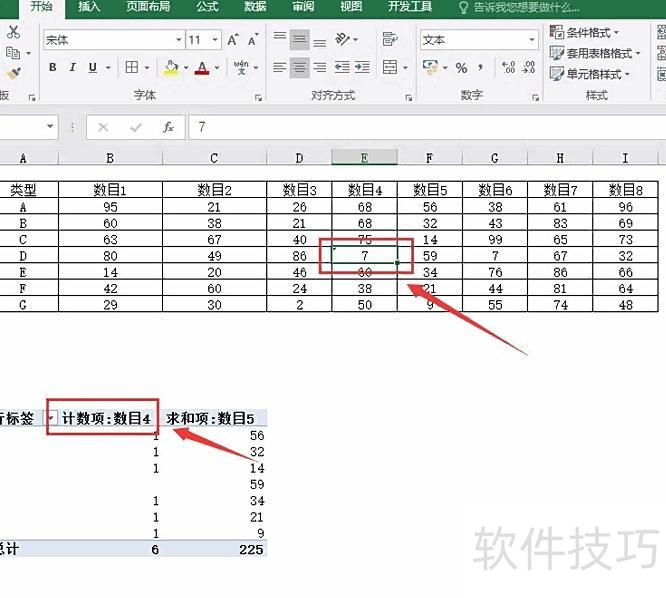The image size is (666, 598).
Task: Click the insert function fx icon
Action: click(x=169, y=127)
